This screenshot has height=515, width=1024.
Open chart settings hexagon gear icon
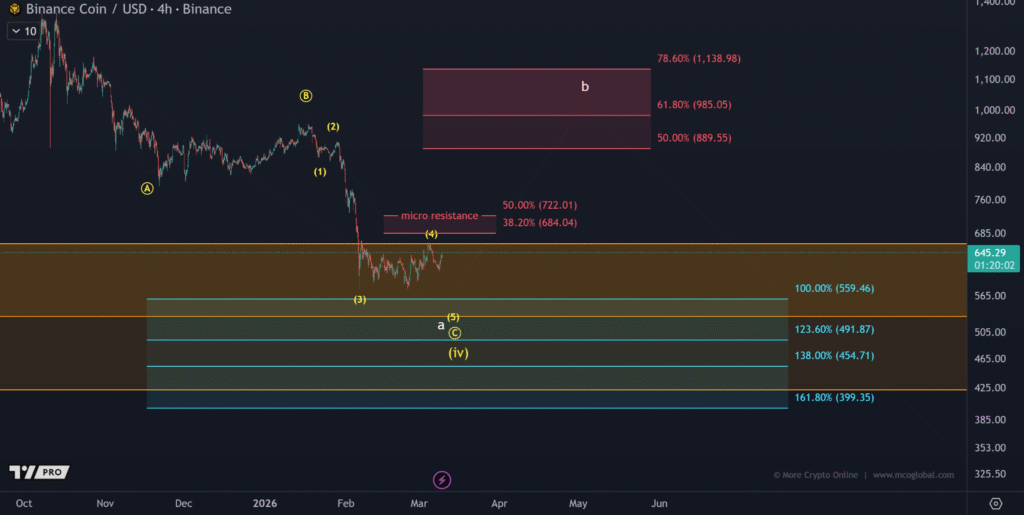(996, 502)
